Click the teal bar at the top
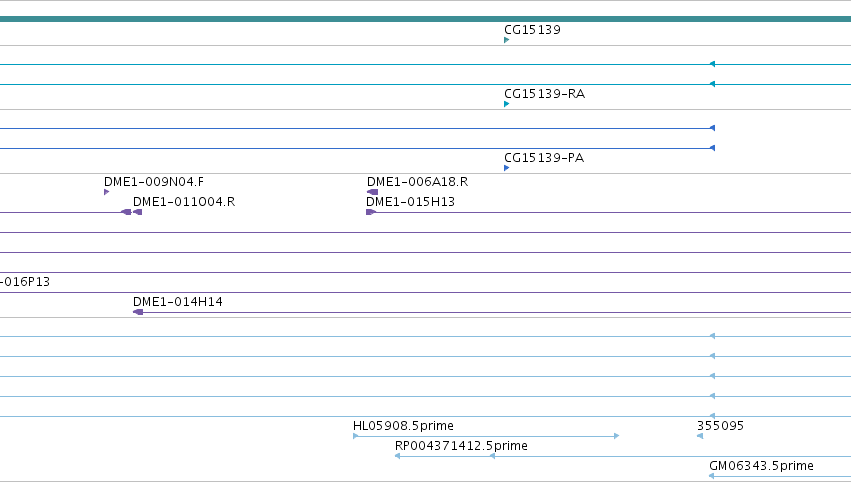Image resolution: width=851 pixels, height=482 pixels. [426, 19]
